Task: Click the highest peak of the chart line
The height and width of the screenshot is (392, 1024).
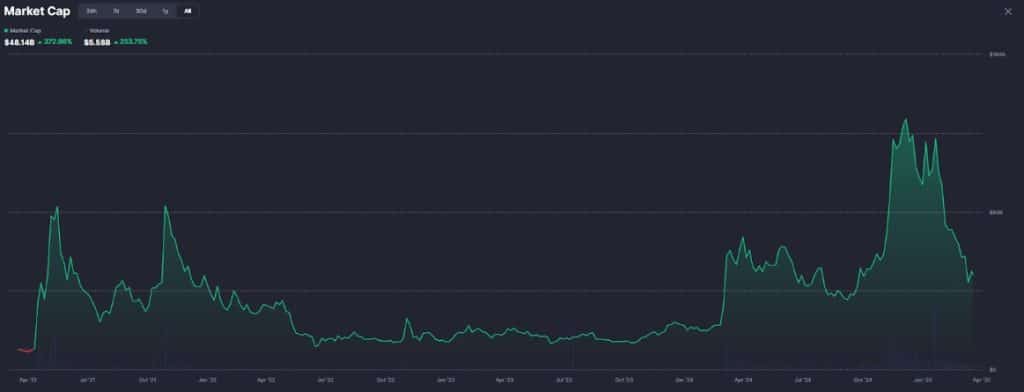Action: tap(905, 120)
